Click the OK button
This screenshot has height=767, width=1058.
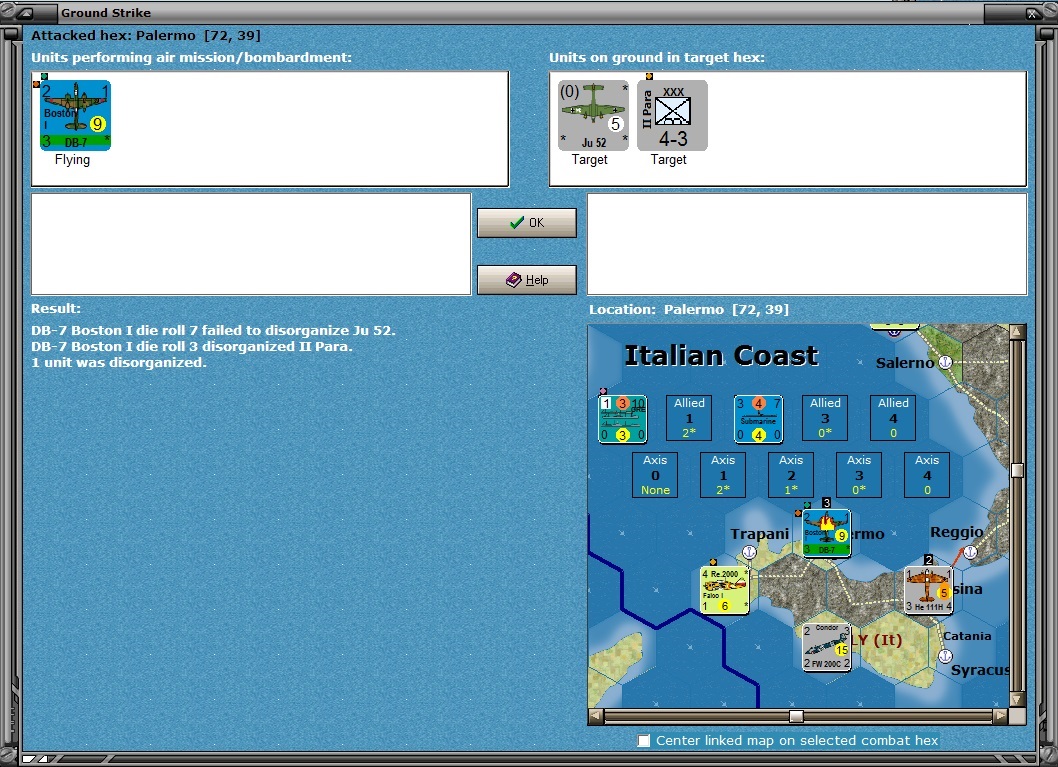(526, 223)
